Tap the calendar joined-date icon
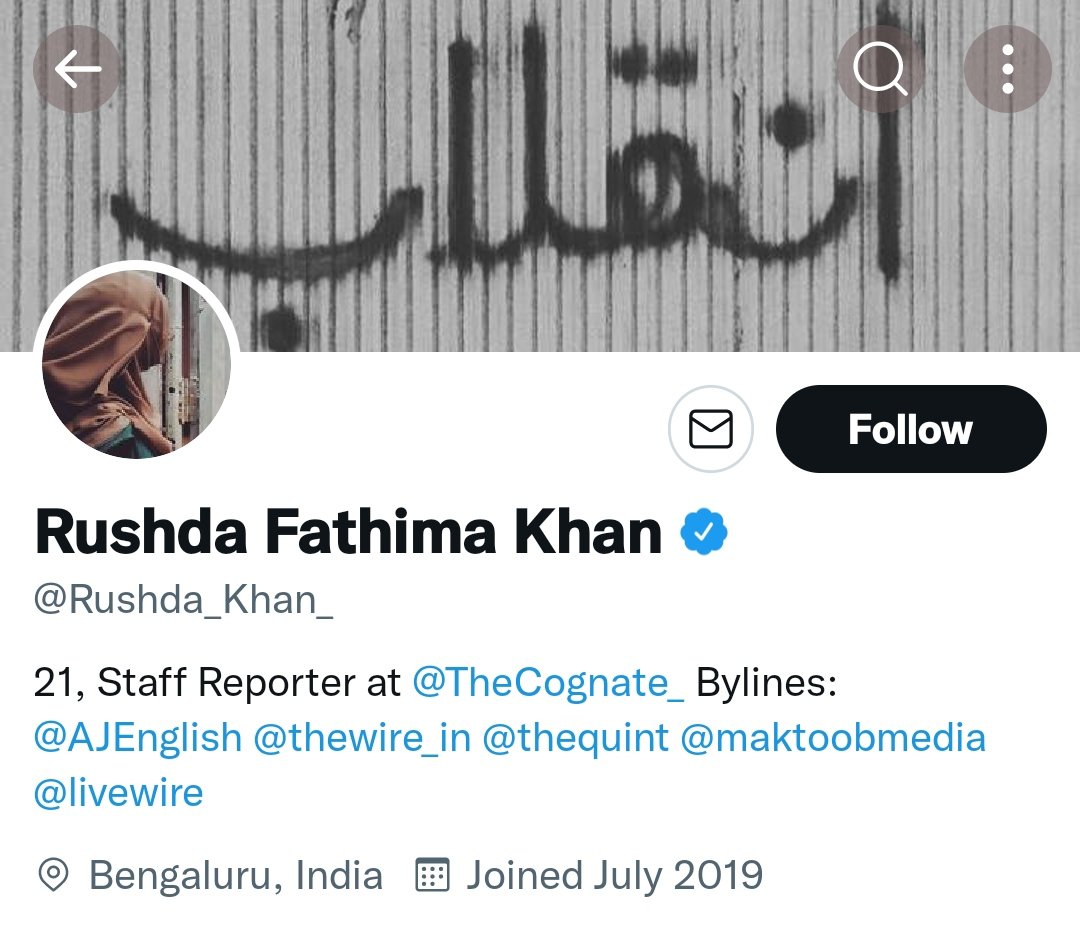The image size is (1080, 942). [x=432, y=876]
